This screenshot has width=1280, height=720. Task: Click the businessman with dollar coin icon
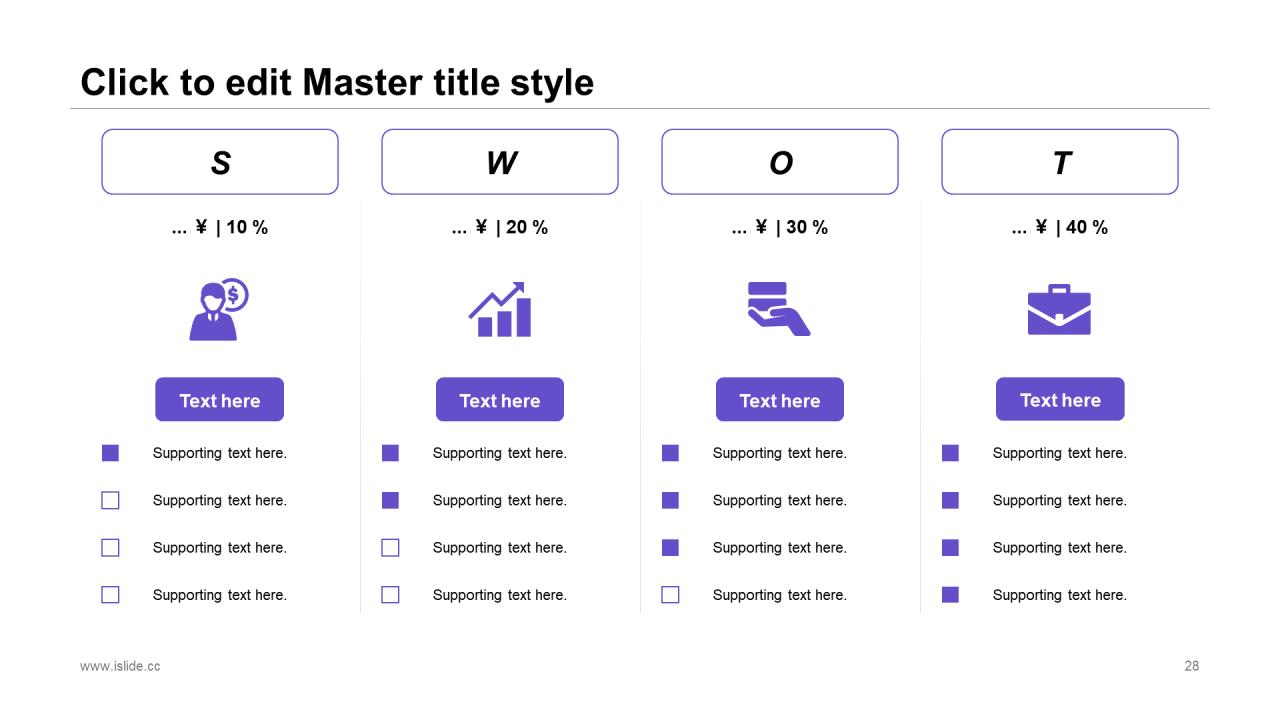point(219,309)
